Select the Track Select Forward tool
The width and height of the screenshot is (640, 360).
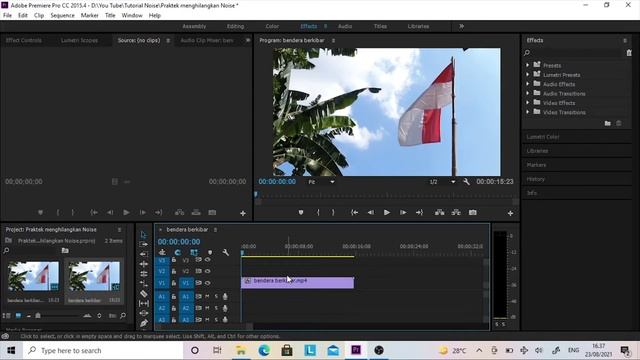pos(143,244)
